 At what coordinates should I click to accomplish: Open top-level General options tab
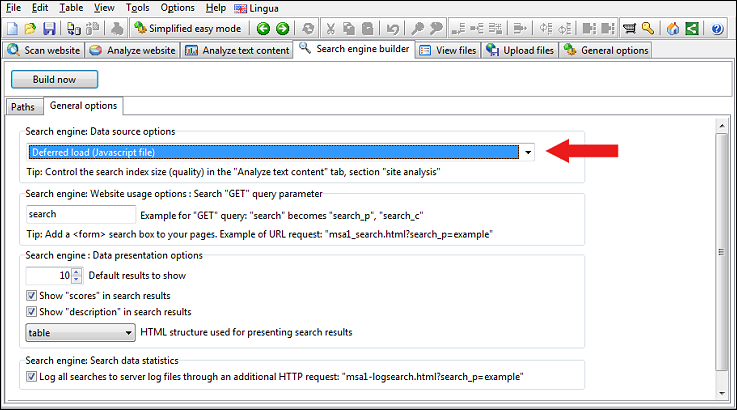605,50
